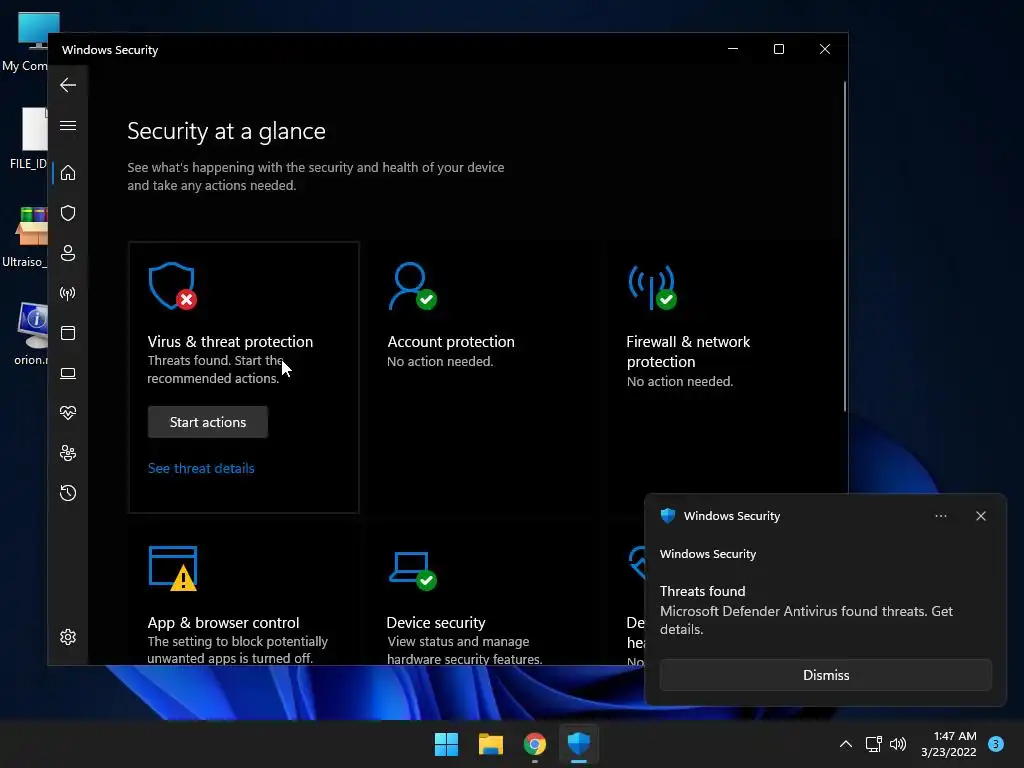
Task: Select the orion desktop icon
Action: tap(30, 334)
